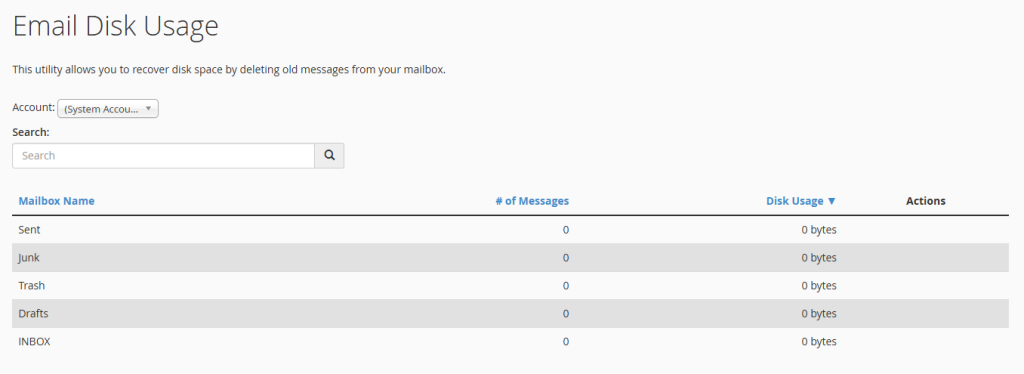The image size is (1024, 374).
Task: Select the Sent mailbox row
Action: coord(510,230)
